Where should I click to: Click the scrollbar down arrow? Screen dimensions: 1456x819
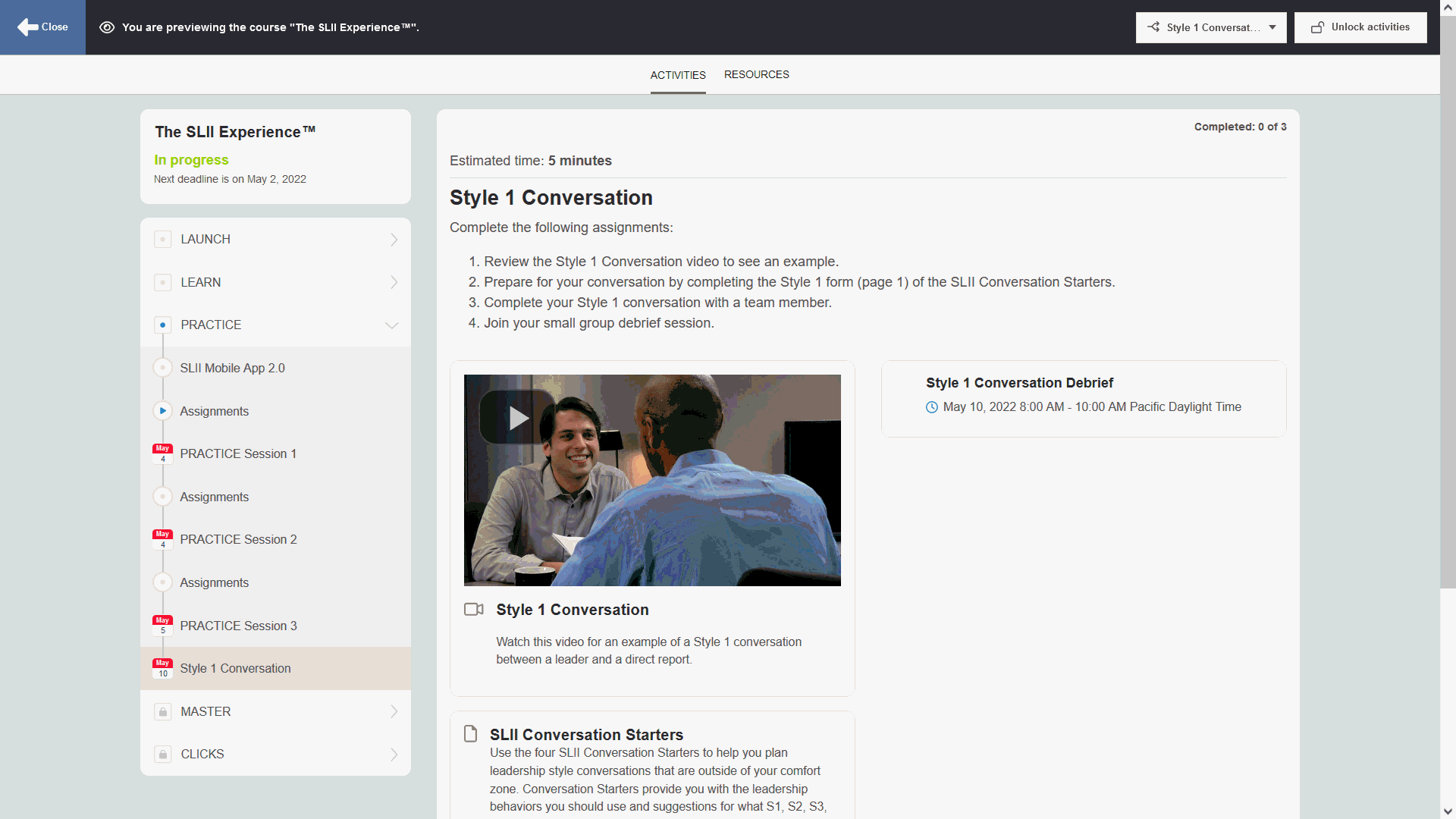[x=1448, y=811]
